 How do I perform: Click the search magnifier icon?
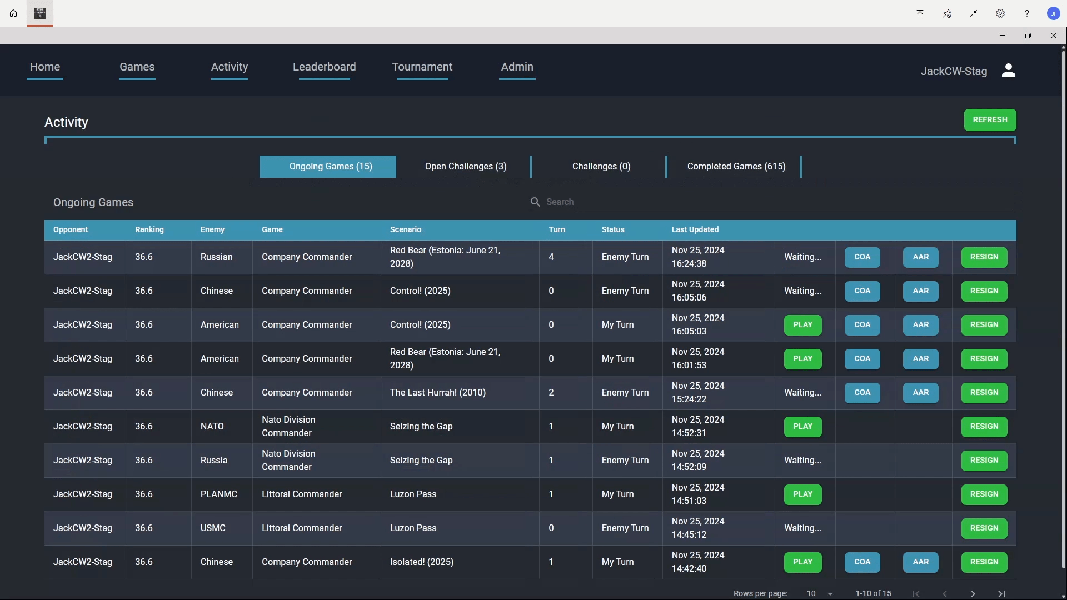[536, 202]
